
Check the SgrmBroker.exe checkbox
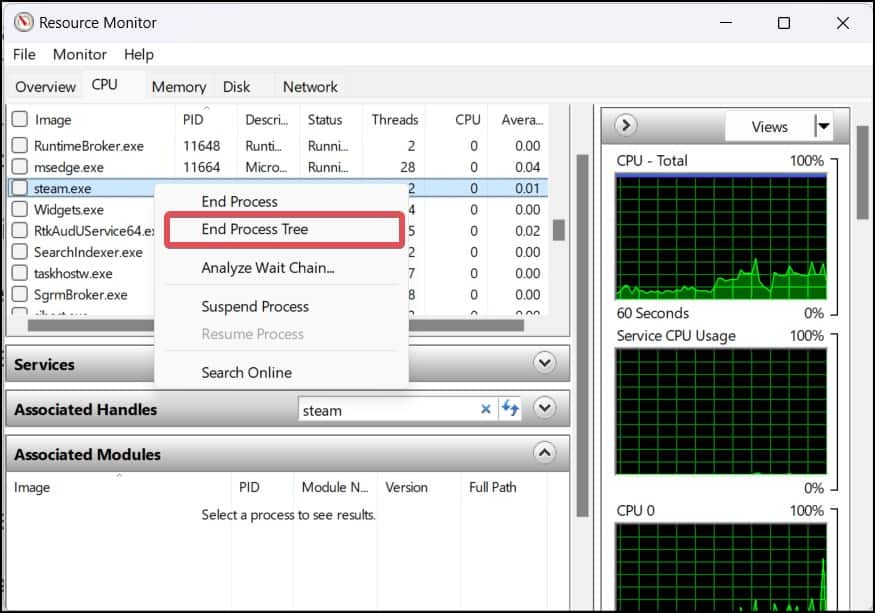20,294
